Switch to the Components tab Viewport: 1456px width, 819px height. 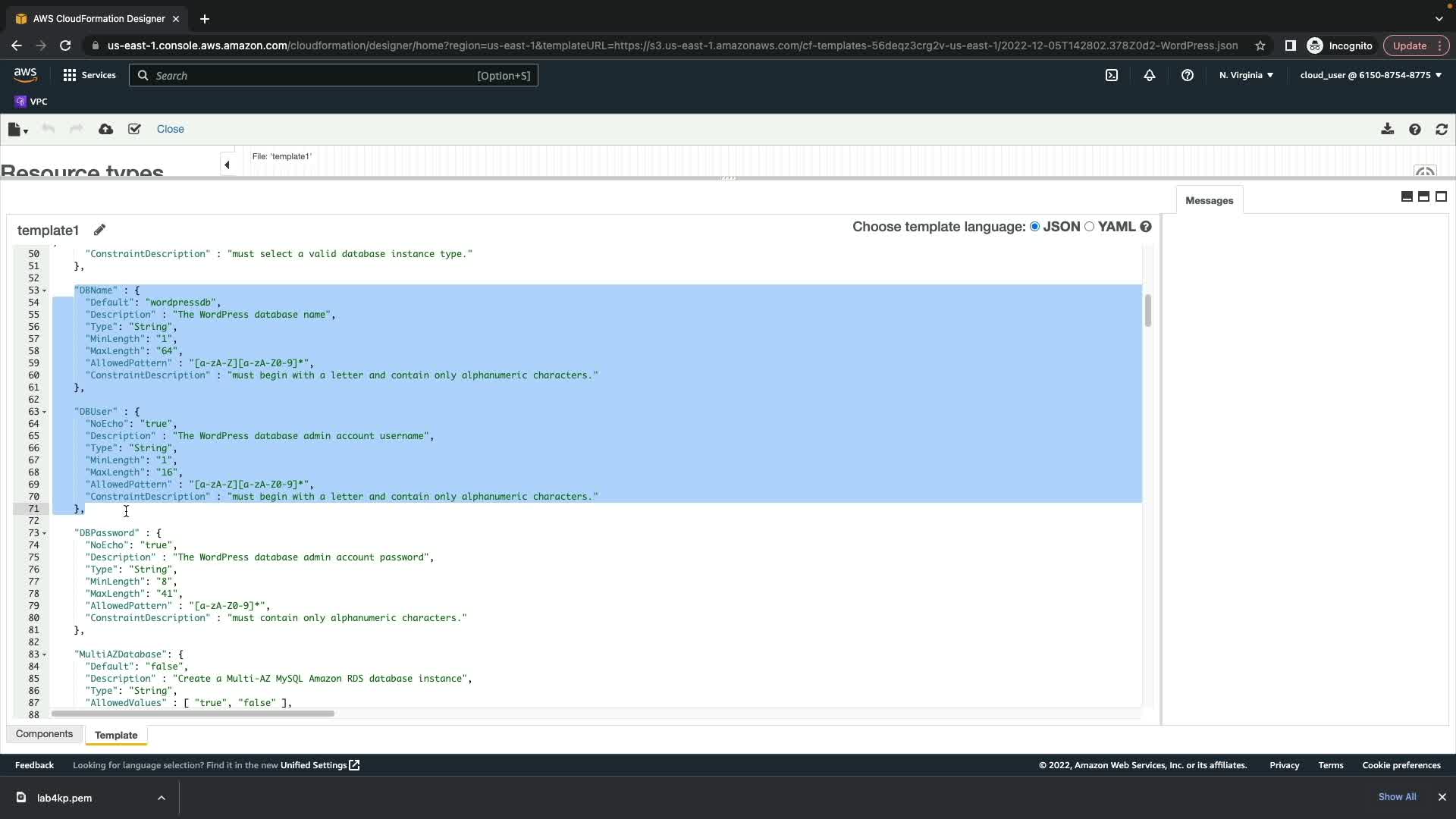point(44,734)
